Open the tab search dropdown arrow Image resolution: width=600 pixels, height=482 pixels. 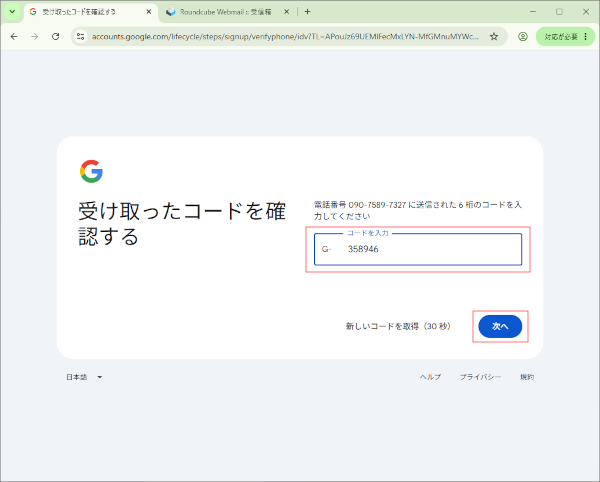pyautogui.click(x=12, y=11)
